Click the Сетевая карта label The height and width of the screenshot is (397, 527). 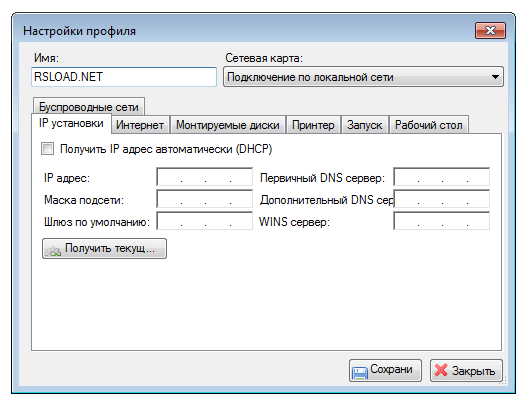tap(264, 58)
